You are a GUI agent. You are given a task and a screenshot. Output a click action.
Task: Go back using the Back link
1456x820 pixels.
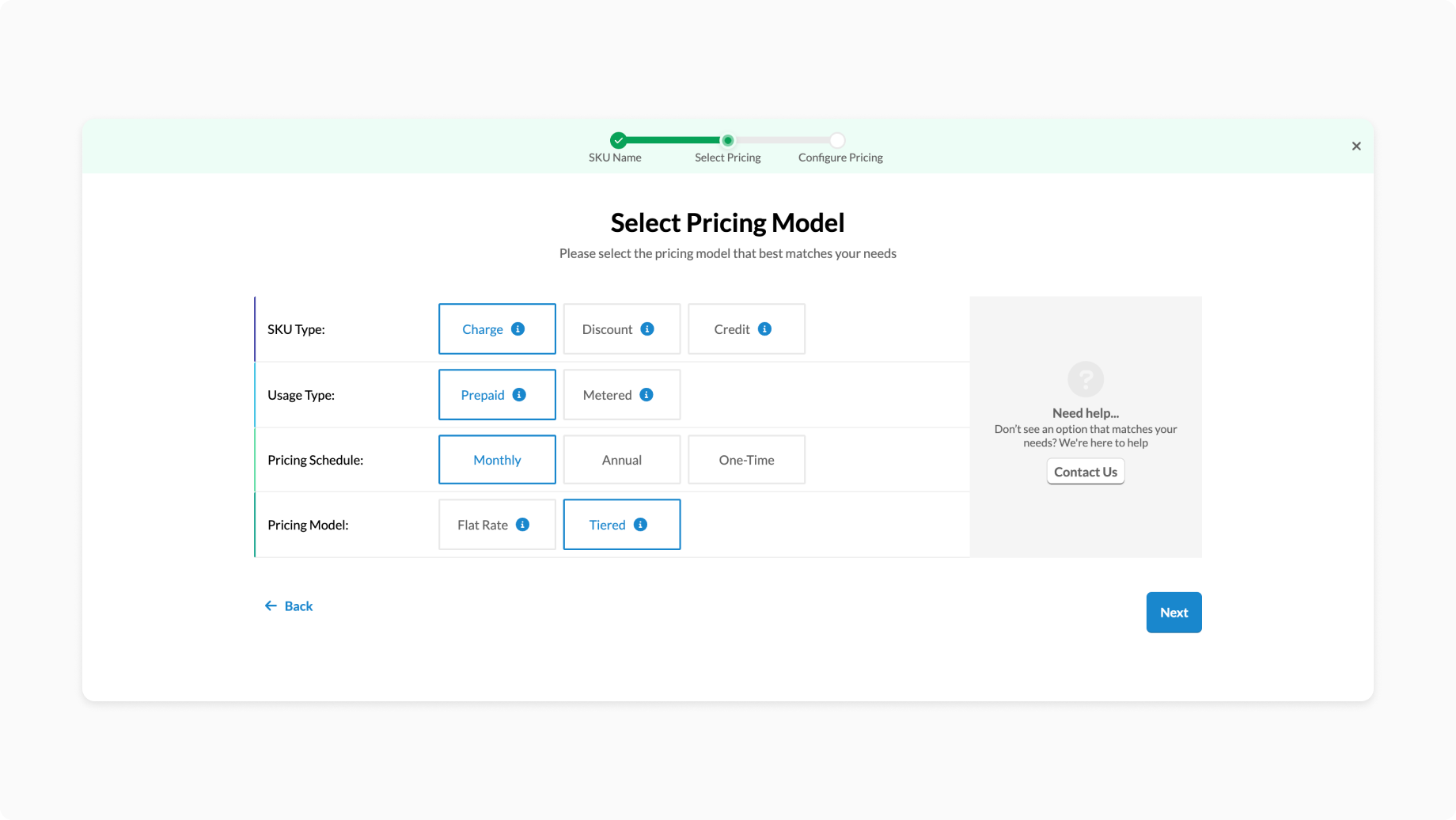tap(289, 606)
